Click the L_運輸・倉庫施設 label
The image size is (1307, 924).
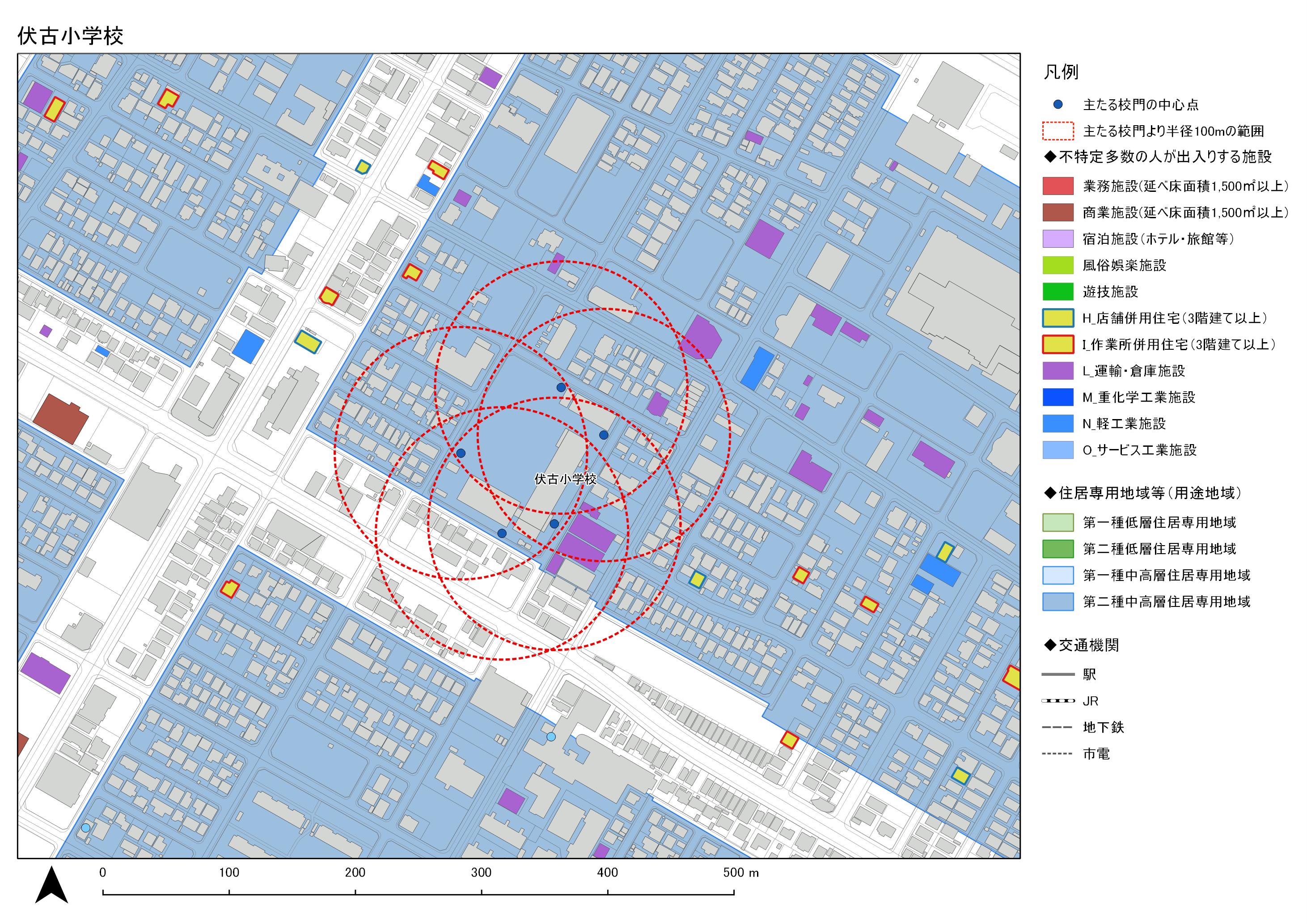pos(1134,371)
